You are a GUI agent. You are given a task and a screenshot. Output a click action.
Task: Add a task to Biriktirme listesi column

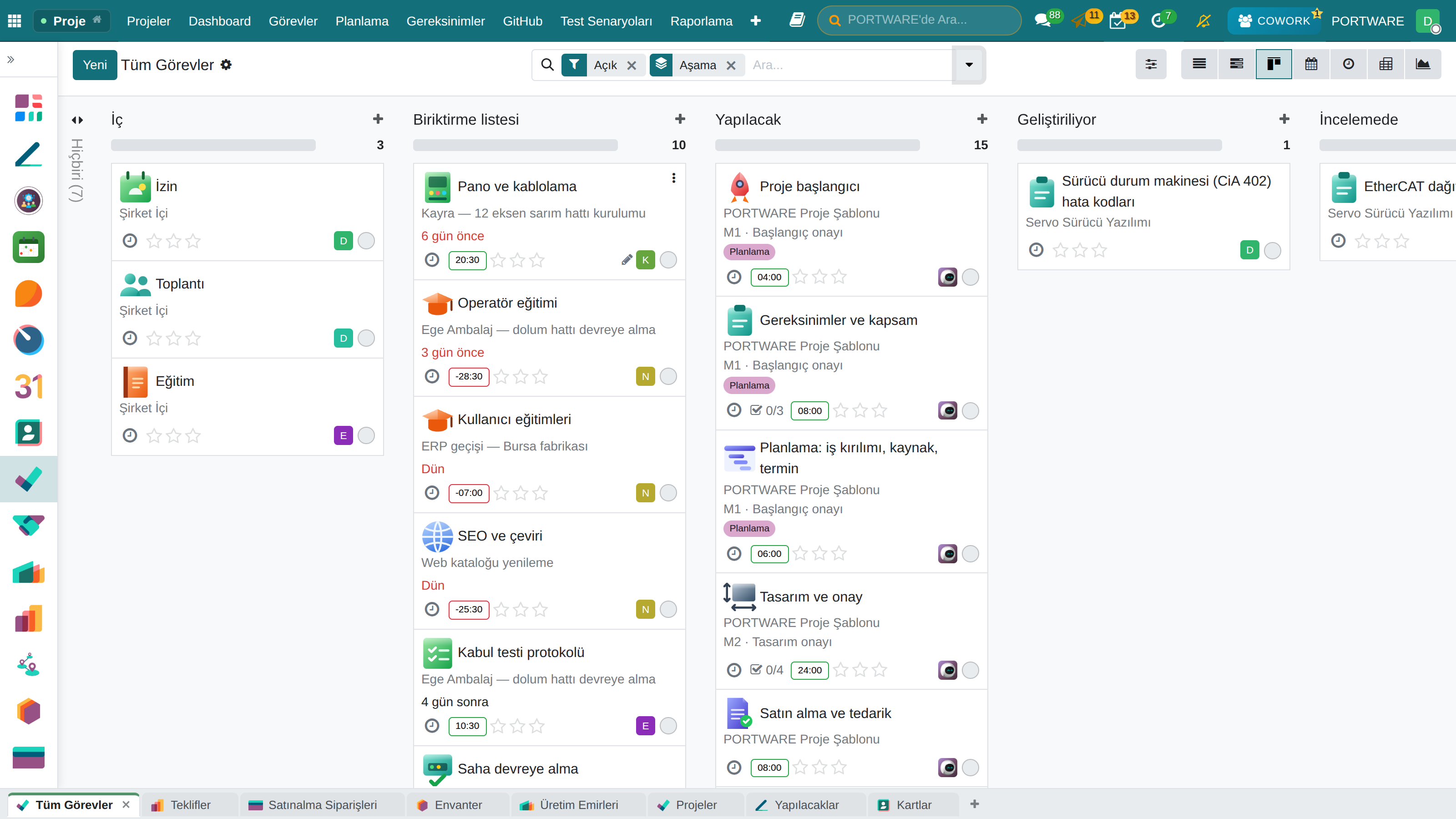tap(680, 119)
